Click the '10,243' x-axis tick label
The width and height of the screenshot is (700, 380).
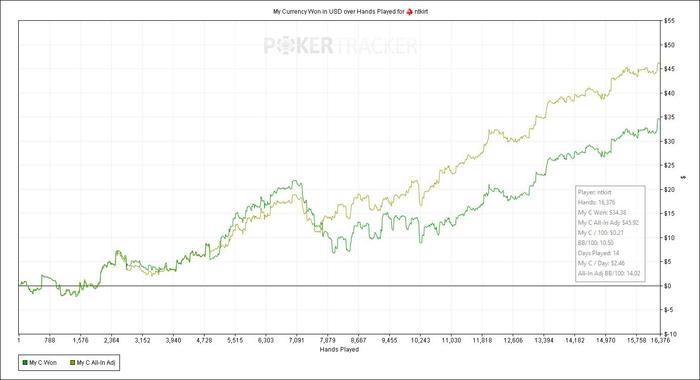tap(420, 340)
